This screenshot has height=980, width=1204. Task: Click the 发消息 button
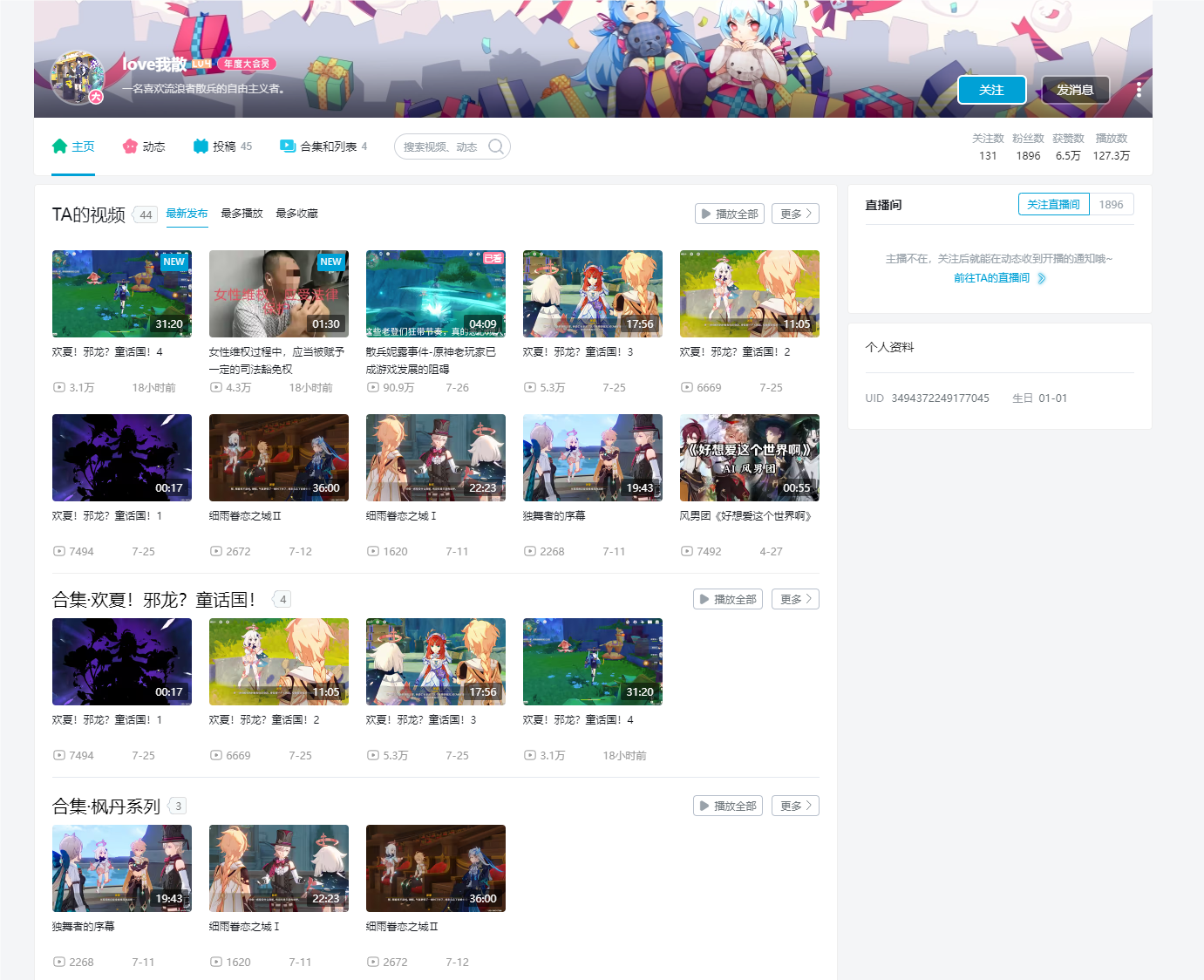click(x=1075, y=89)
